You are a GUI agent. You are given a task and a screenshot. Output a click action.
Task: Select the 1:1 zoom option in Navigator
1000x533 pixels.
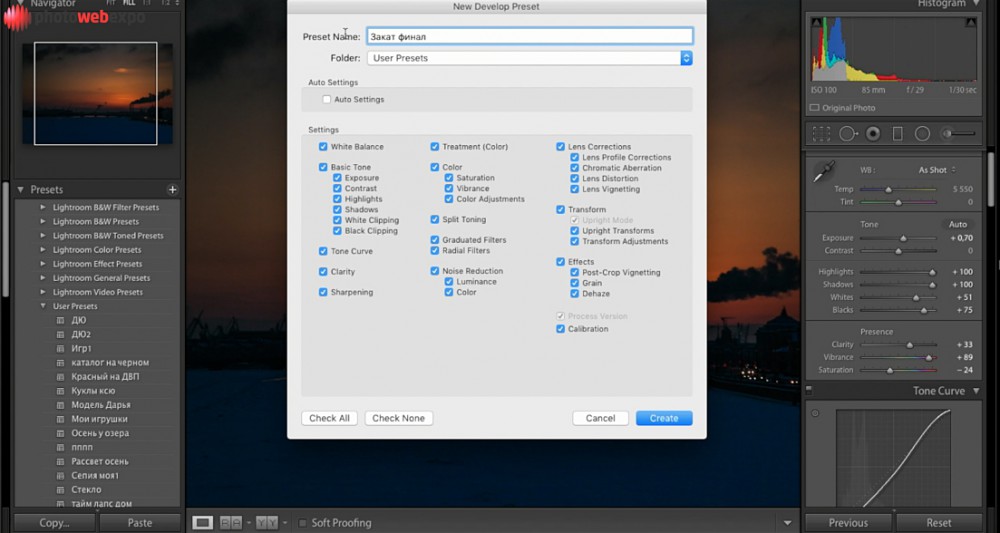(x=147, y=3)
